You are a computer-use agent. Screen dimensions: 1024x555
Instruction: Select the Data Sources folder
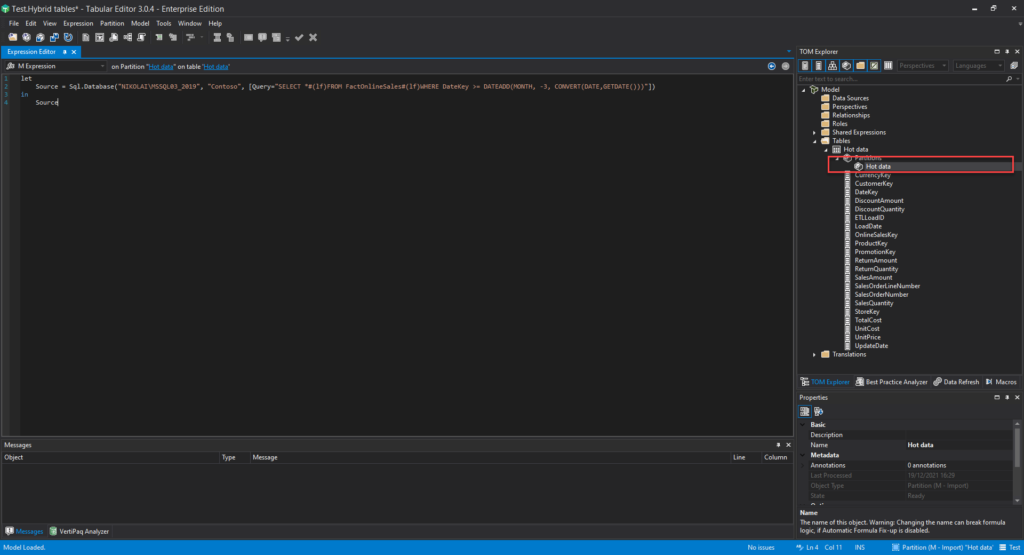[850, 99]
